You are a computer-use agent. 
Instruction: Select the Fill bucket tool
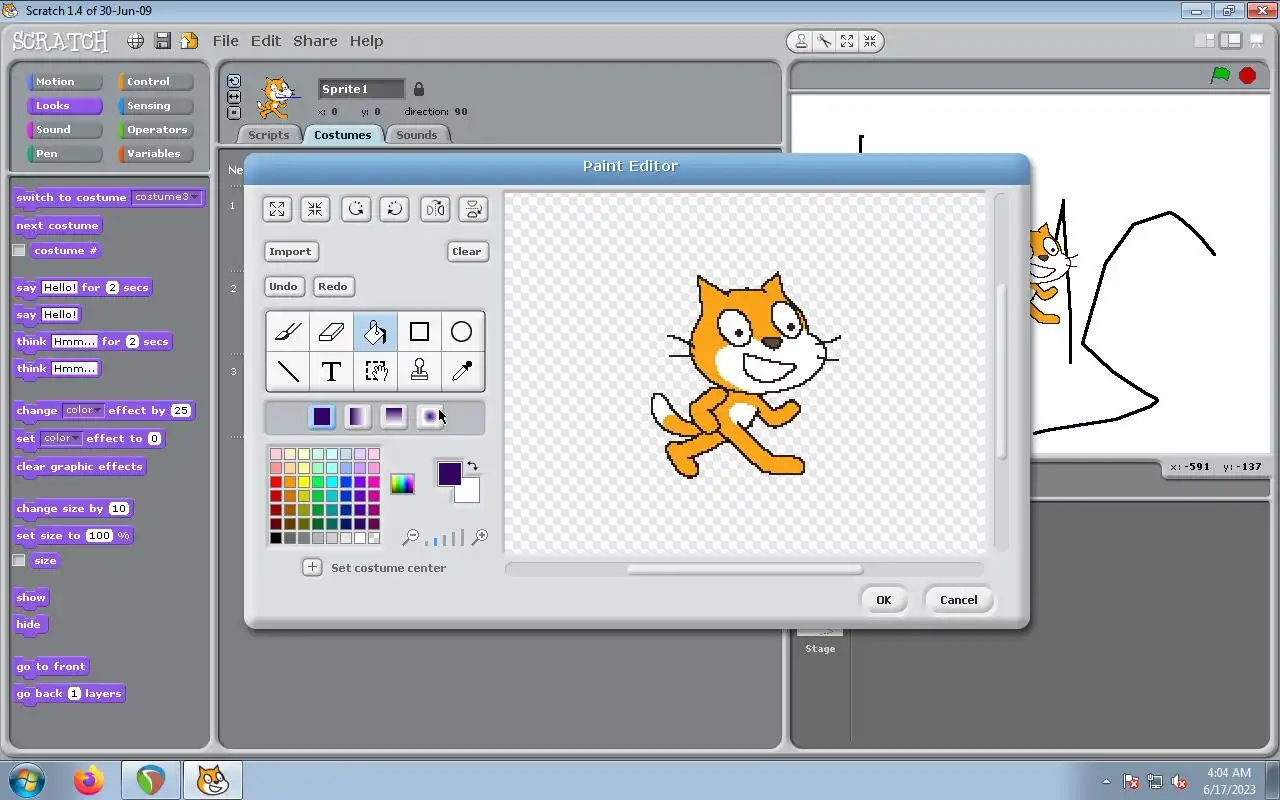coord(375,332)
